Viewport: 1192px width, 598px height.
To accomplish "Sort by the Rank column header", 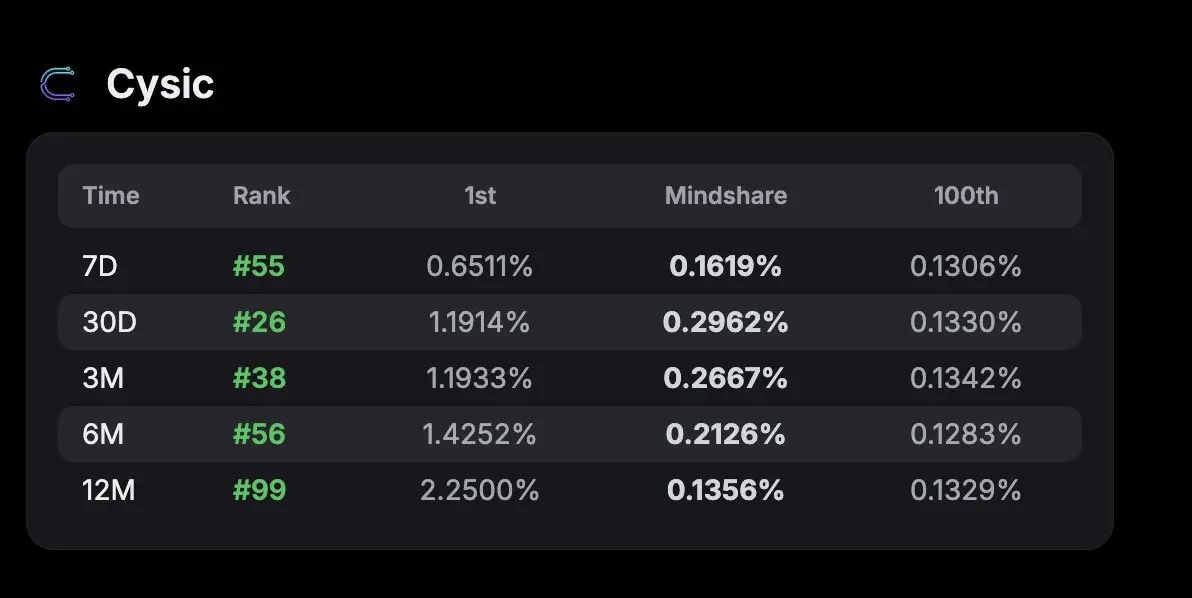I will tap(262, 195).
